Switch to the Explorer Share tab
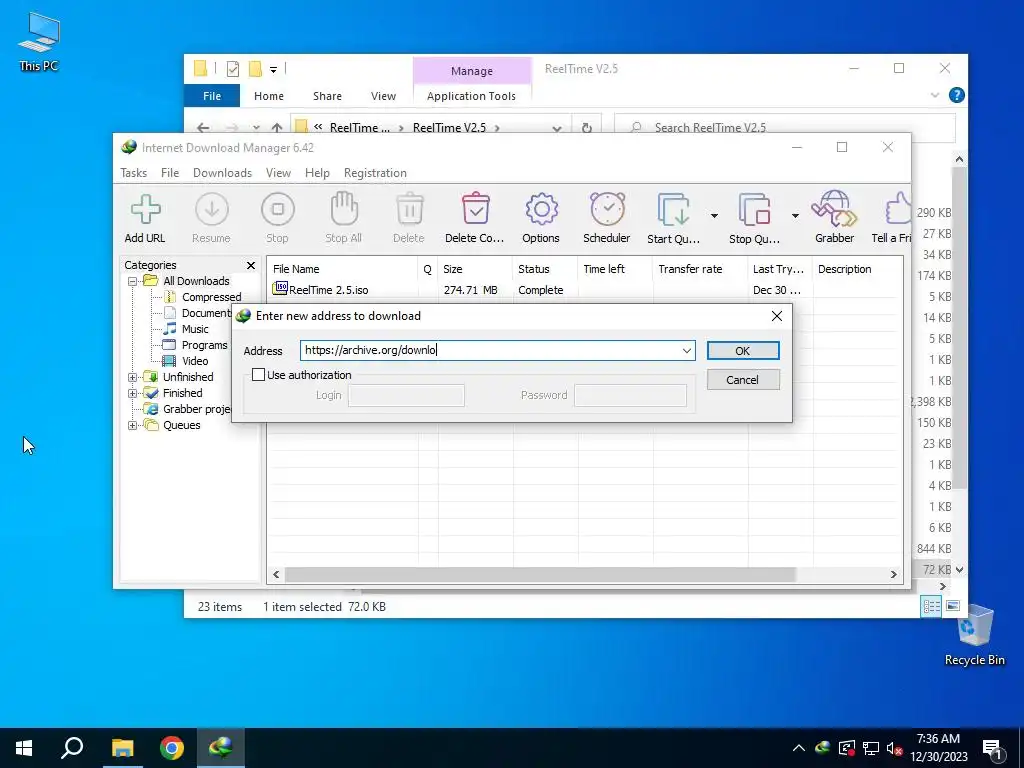Screen dimensions: 1024x768 [x=327, y=96]
